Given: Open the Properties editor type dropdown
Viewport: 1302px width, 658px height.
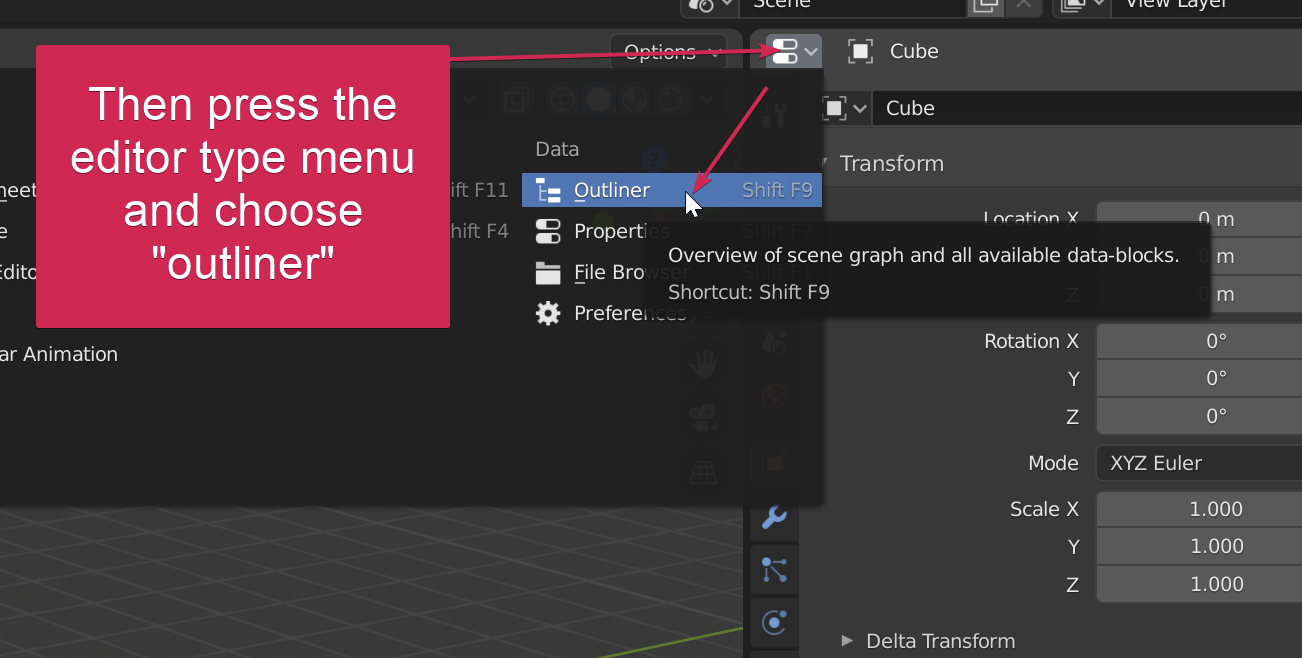Looking at the screenshot, I should coord(793,51).
